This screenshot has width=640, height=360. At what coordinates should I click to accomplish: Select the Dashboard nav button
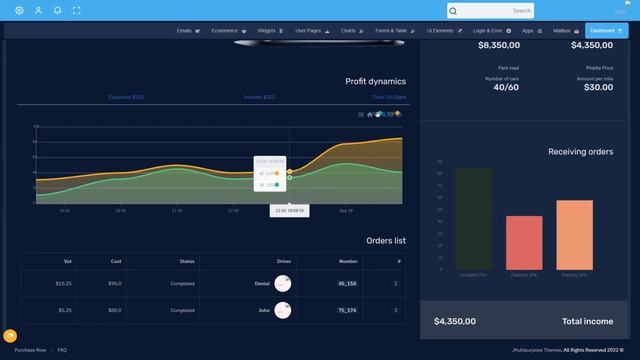pos(607,31)
